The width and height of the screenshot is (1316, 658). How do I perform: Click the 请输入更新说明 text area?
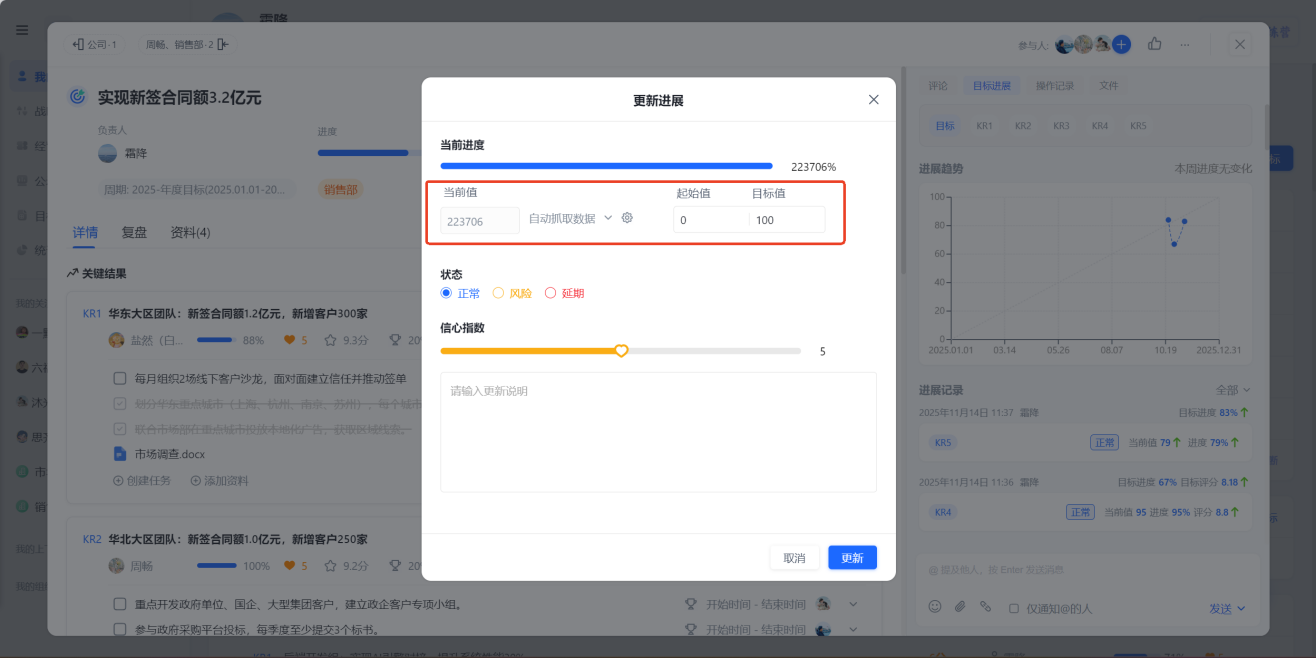[x=658, y=432]
